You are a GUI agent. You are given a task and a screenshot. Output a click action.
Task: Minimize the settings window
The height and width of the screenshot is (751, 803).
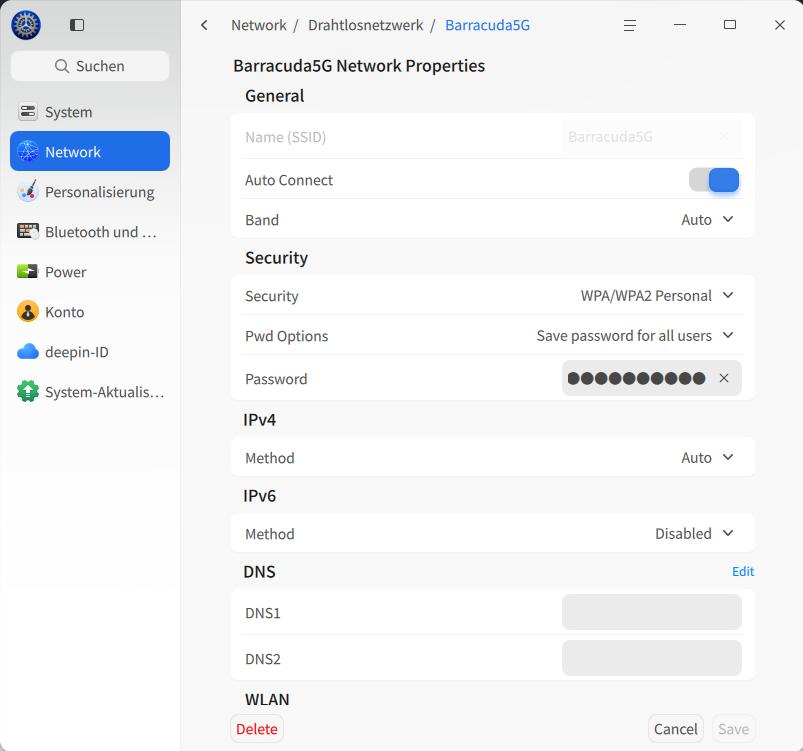[x=680, y=25]
